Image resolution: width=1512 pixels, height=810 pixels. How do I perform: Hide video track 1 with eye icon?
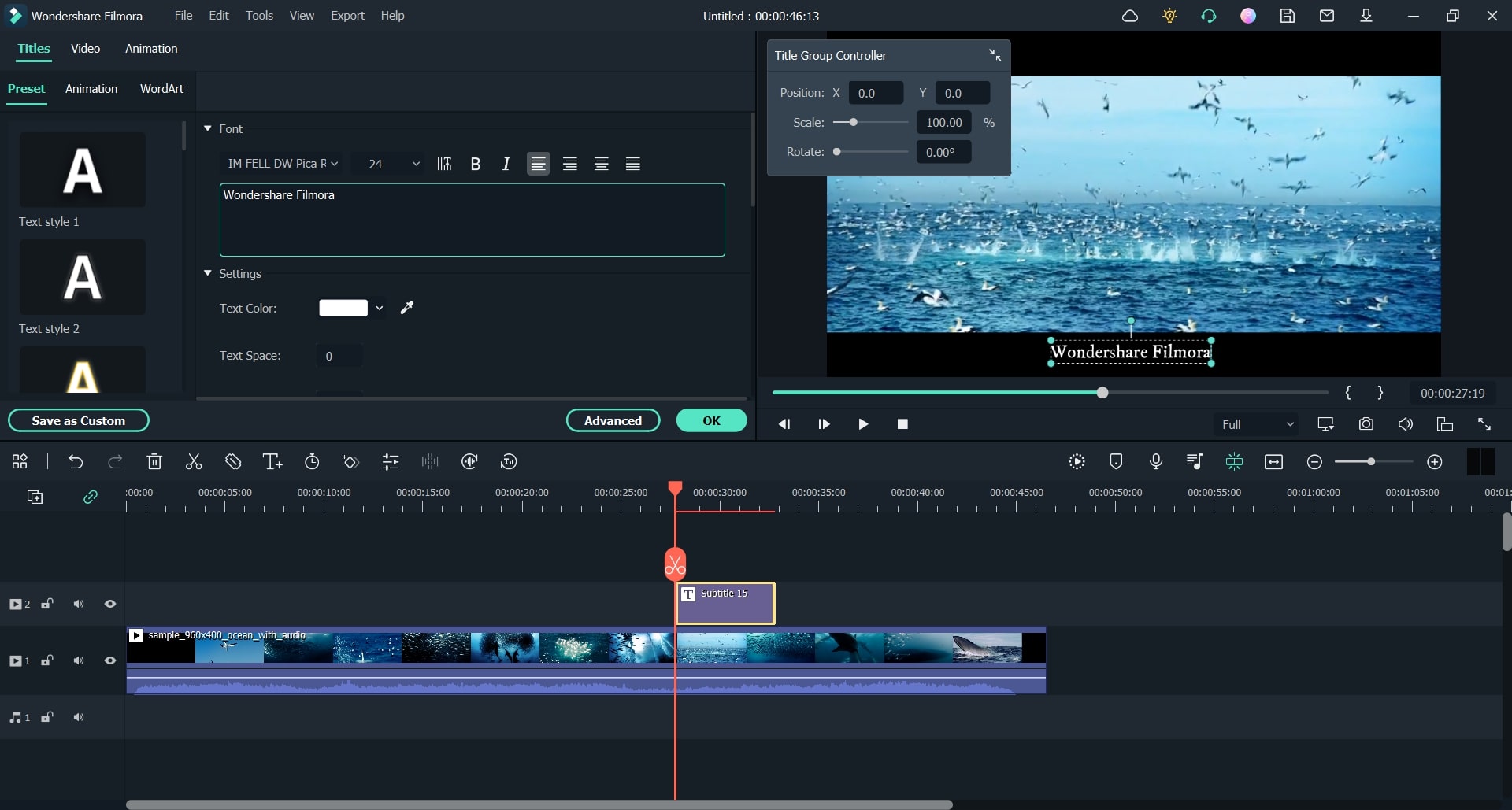click(110, 660)
